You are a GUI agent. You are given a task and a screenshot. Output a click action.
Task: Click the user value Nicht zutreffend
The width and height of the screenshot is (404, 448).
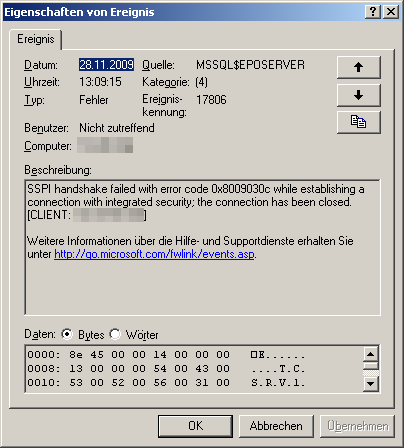[x=117, y=128]
